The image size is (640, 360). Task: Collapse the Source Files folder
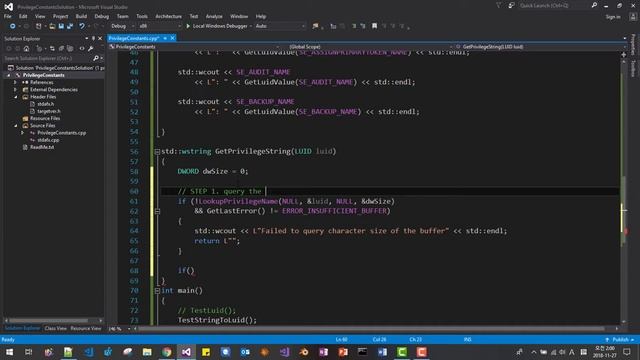16,126
